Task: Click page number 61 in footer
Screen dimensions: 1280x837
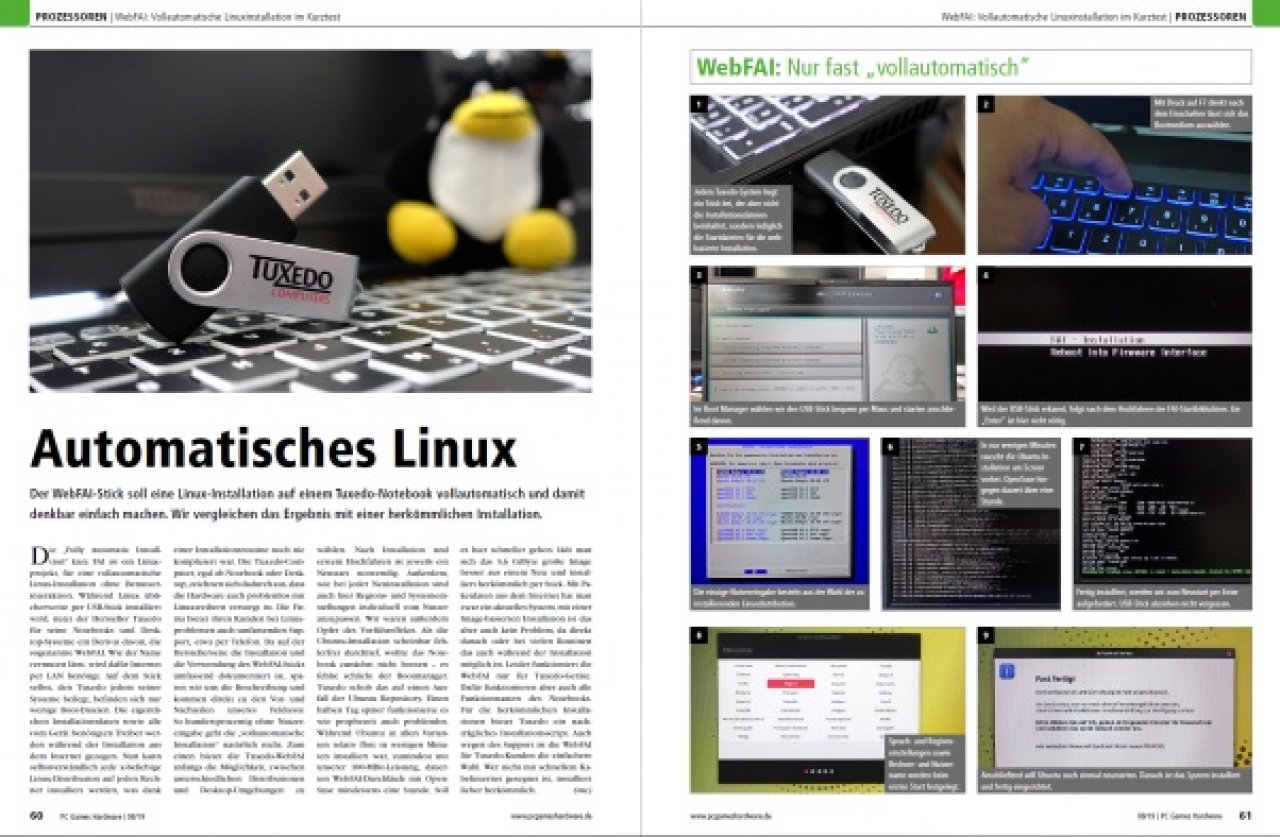Action: click(1245, 815)
